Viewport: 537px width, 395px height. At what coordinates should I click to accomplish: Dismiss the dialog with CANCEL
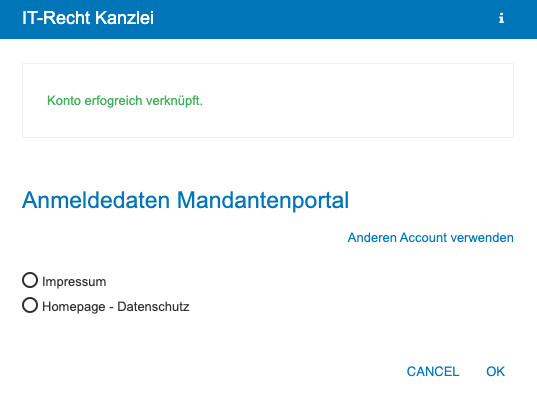[x=433, y=371]
